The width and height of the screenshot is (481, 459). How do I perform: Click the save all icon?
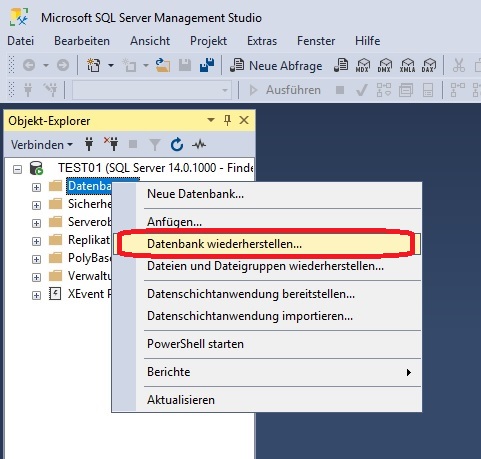pos(207,65)
